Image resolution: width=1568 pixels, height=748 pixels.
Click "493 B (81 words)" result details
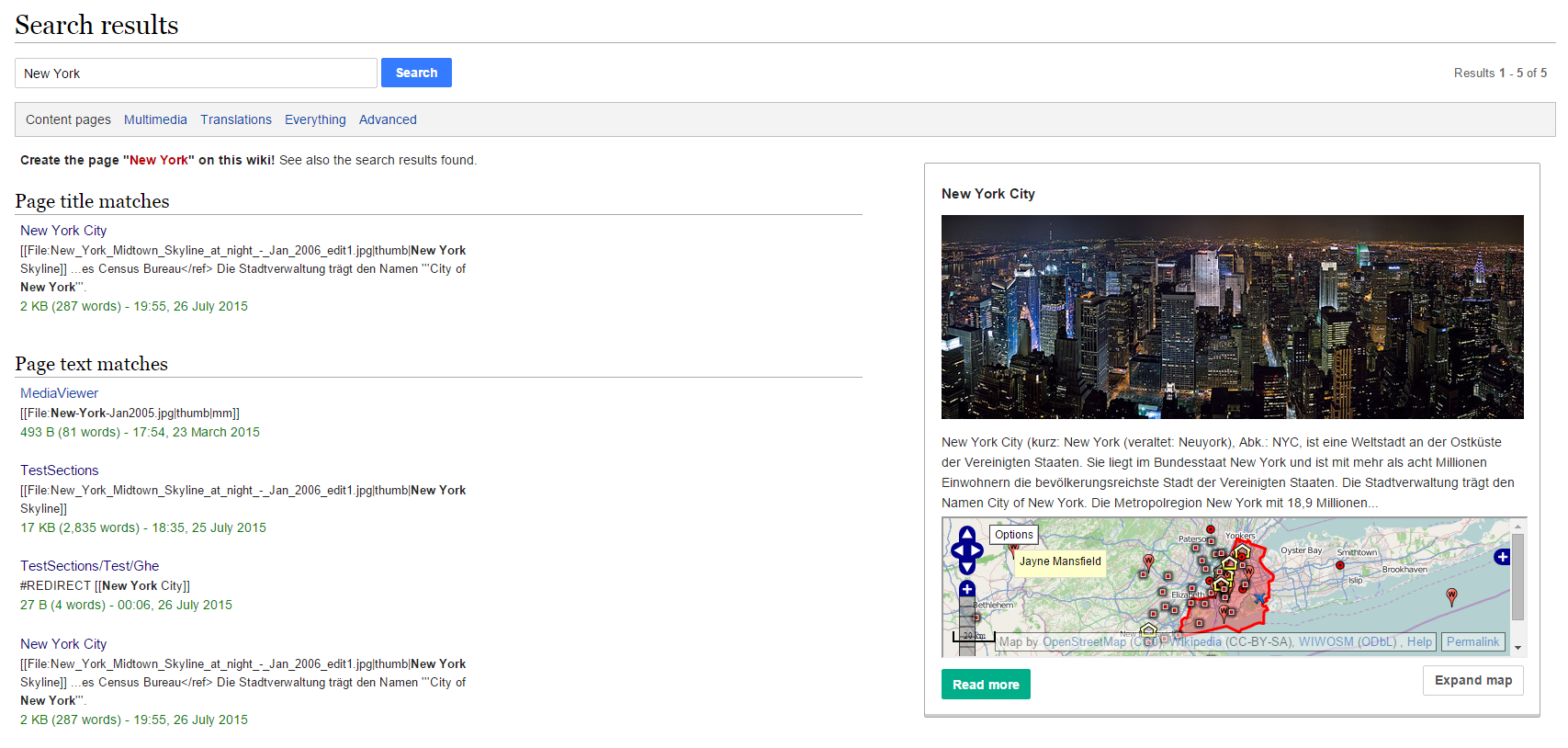pos(70,432)
